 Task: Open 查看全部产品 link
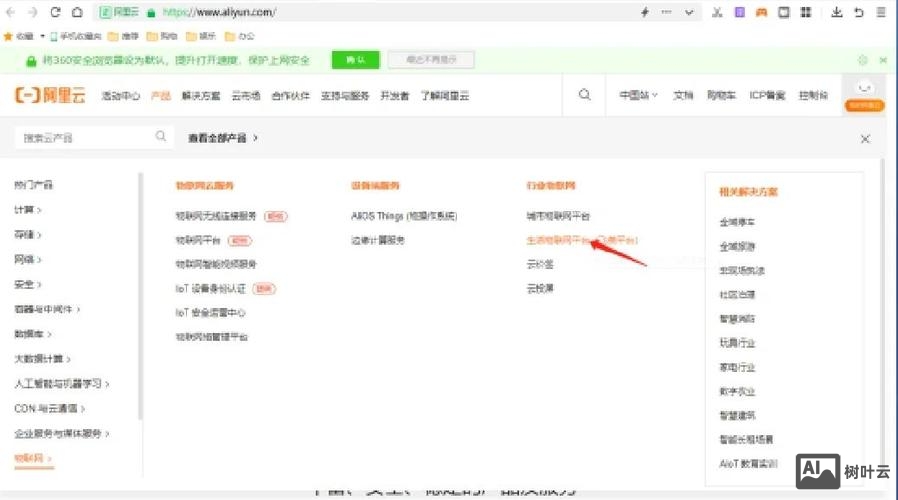click(x=223, y=138)
